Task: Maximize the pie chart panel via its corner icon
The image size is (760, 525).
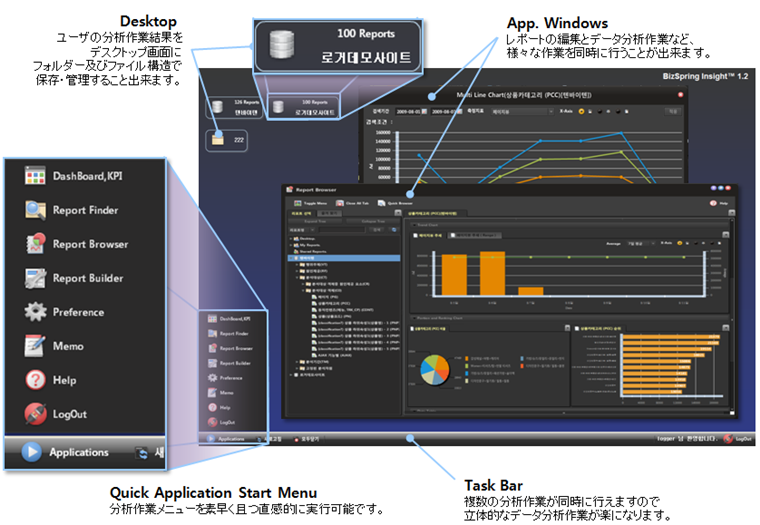Action: click(x=568, y=328)
